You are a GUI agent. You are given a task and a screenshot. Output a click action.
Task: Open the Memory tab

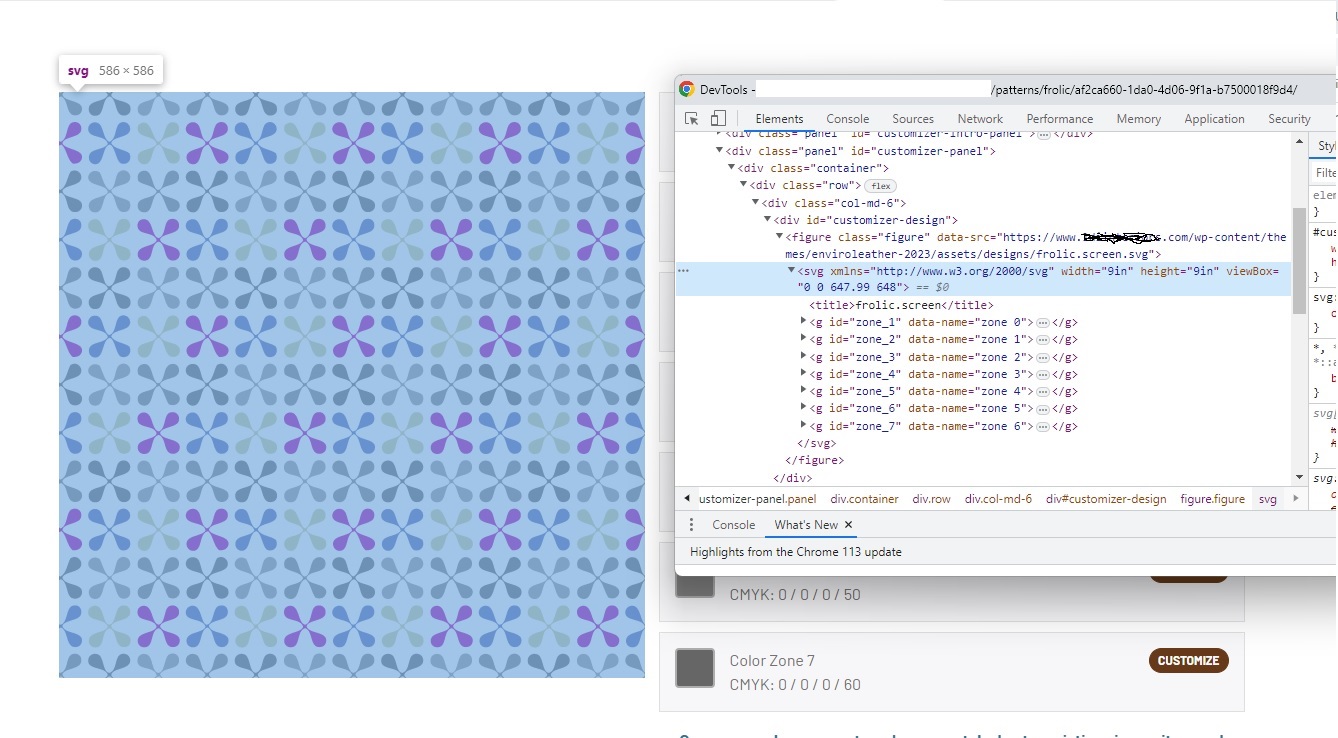coord(1139,119)
